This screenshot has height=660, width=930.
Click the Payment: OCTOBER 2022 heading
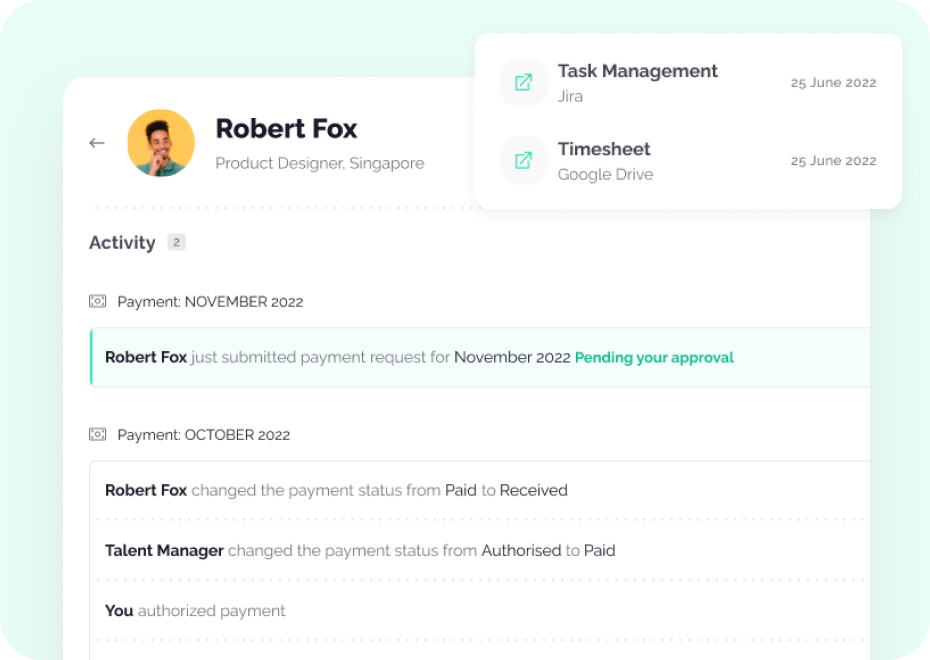(x=204, y=435)
